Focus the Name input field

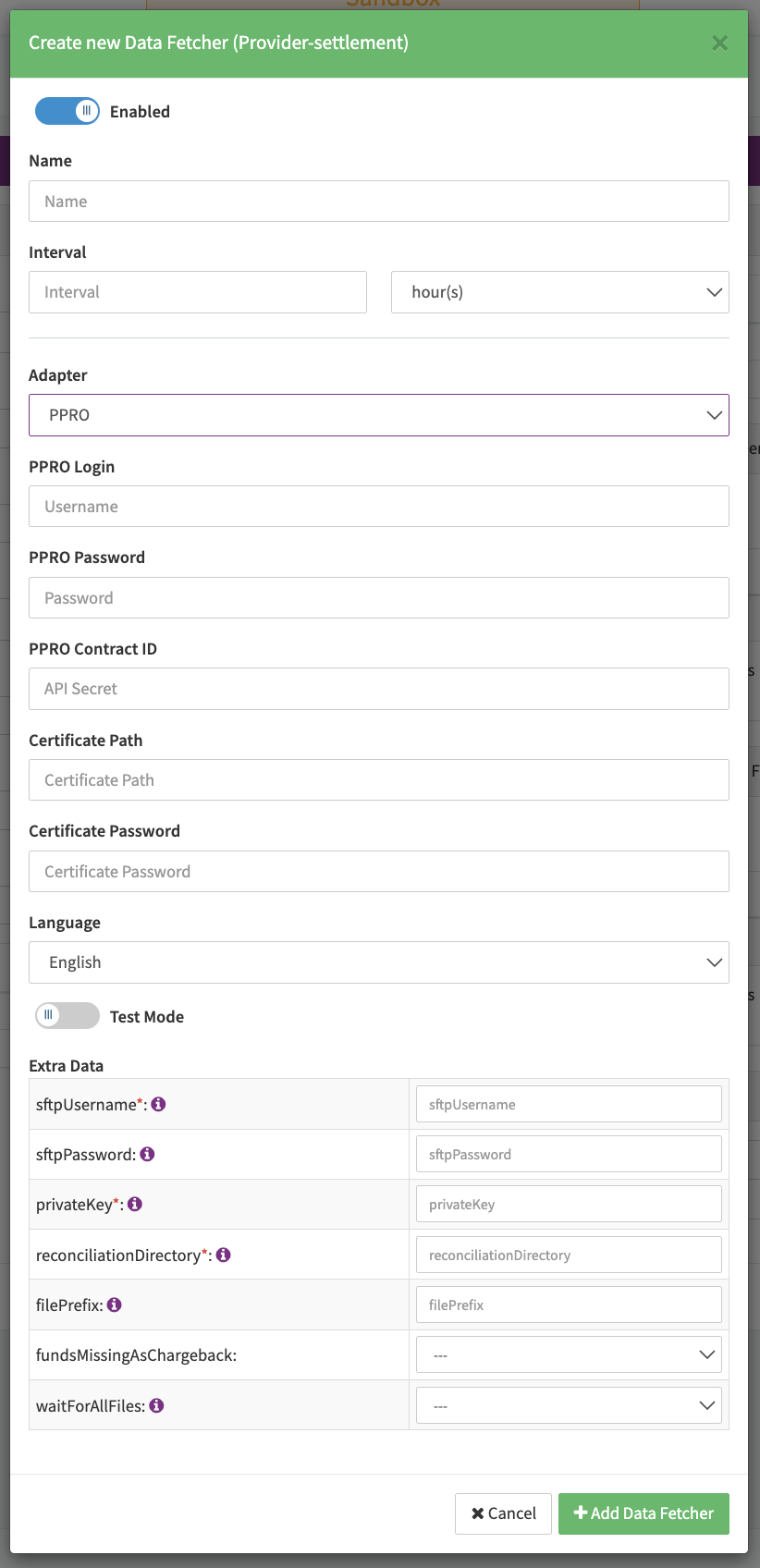(378, 202)
